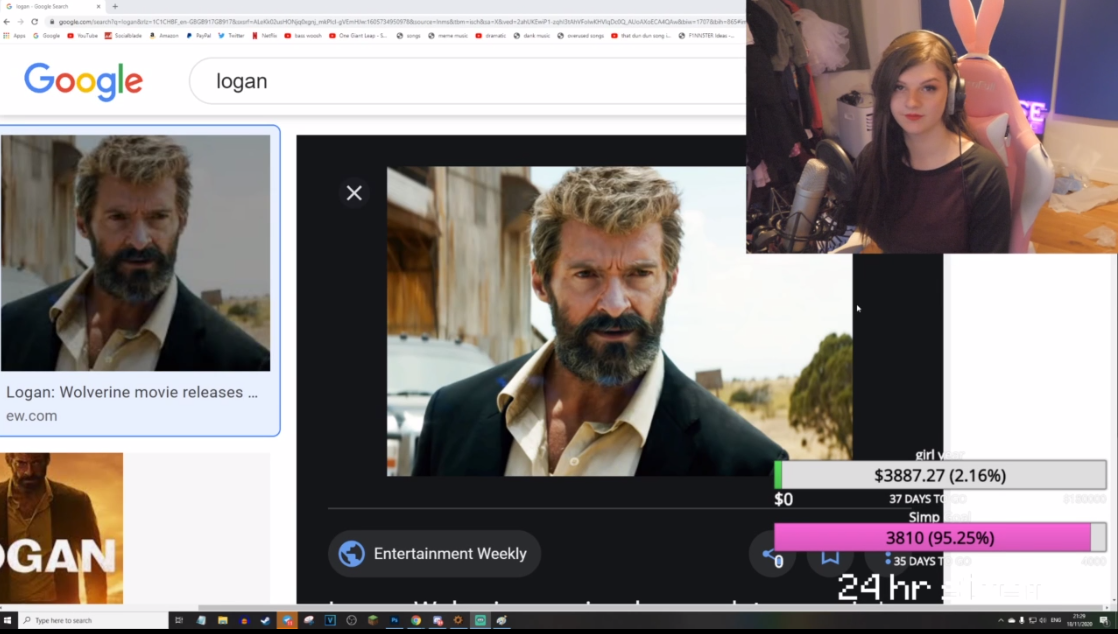Screen dimensions: 1118x634
Task: Open OBS Studio from the taskbar
Action: point(352,620)
